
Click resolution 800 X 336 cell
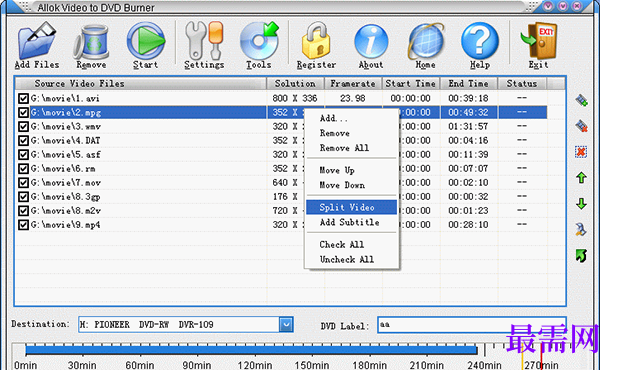295,98
